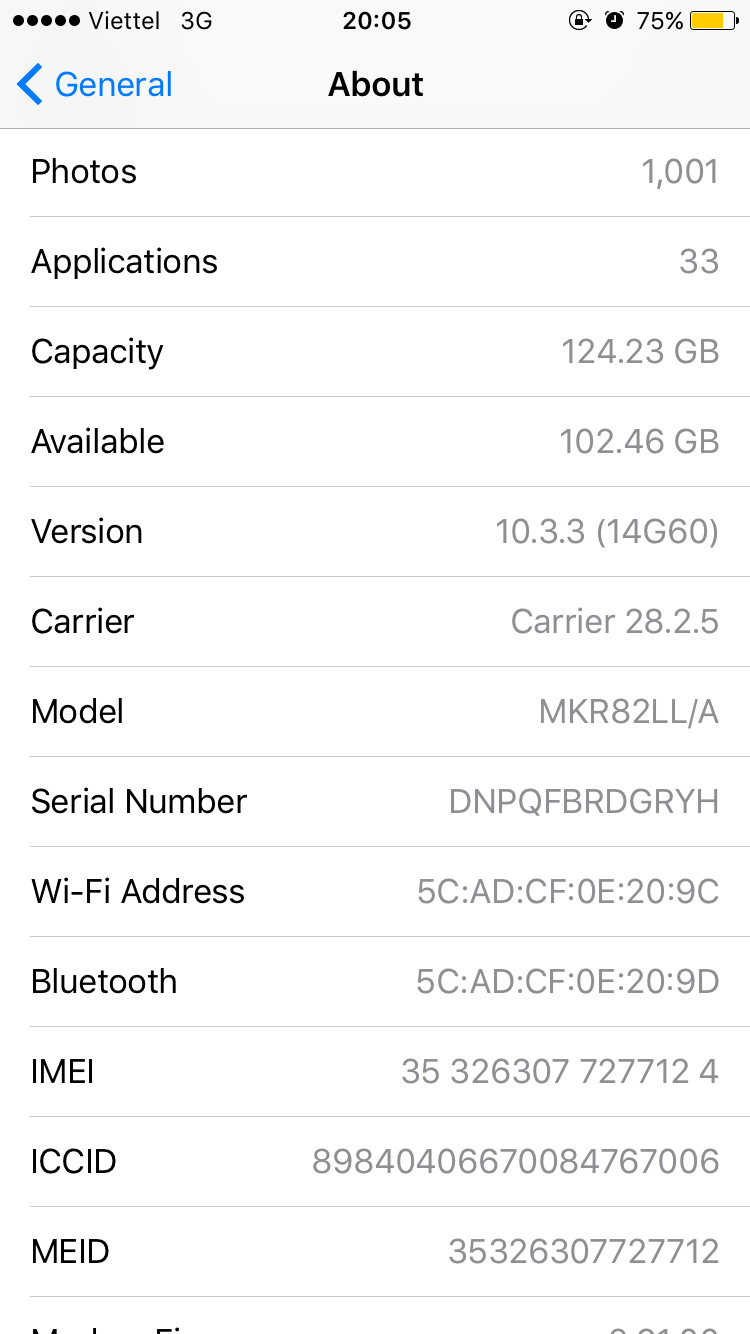750x1334 pixels.
Task: Select the Wi-Fi Address value
Action: (x=567, y=892)
